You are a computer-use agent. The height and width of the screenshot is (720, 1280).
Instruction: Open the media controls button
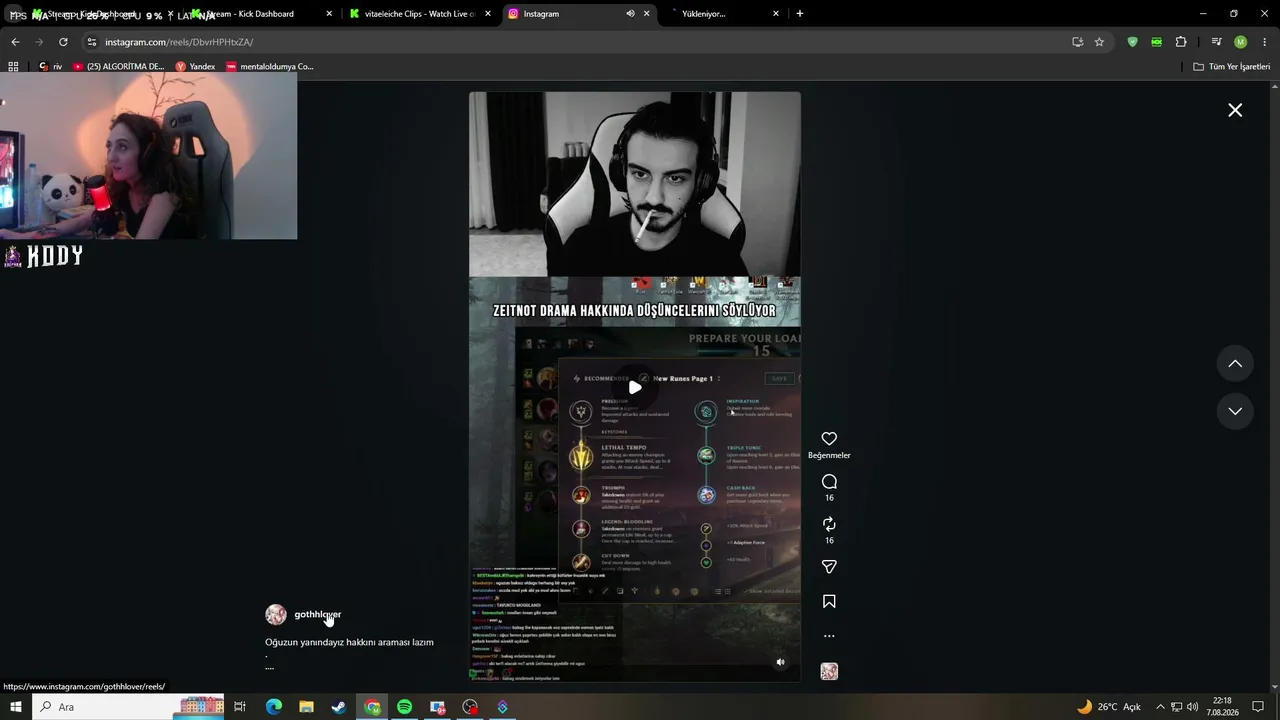point(1216,42)
